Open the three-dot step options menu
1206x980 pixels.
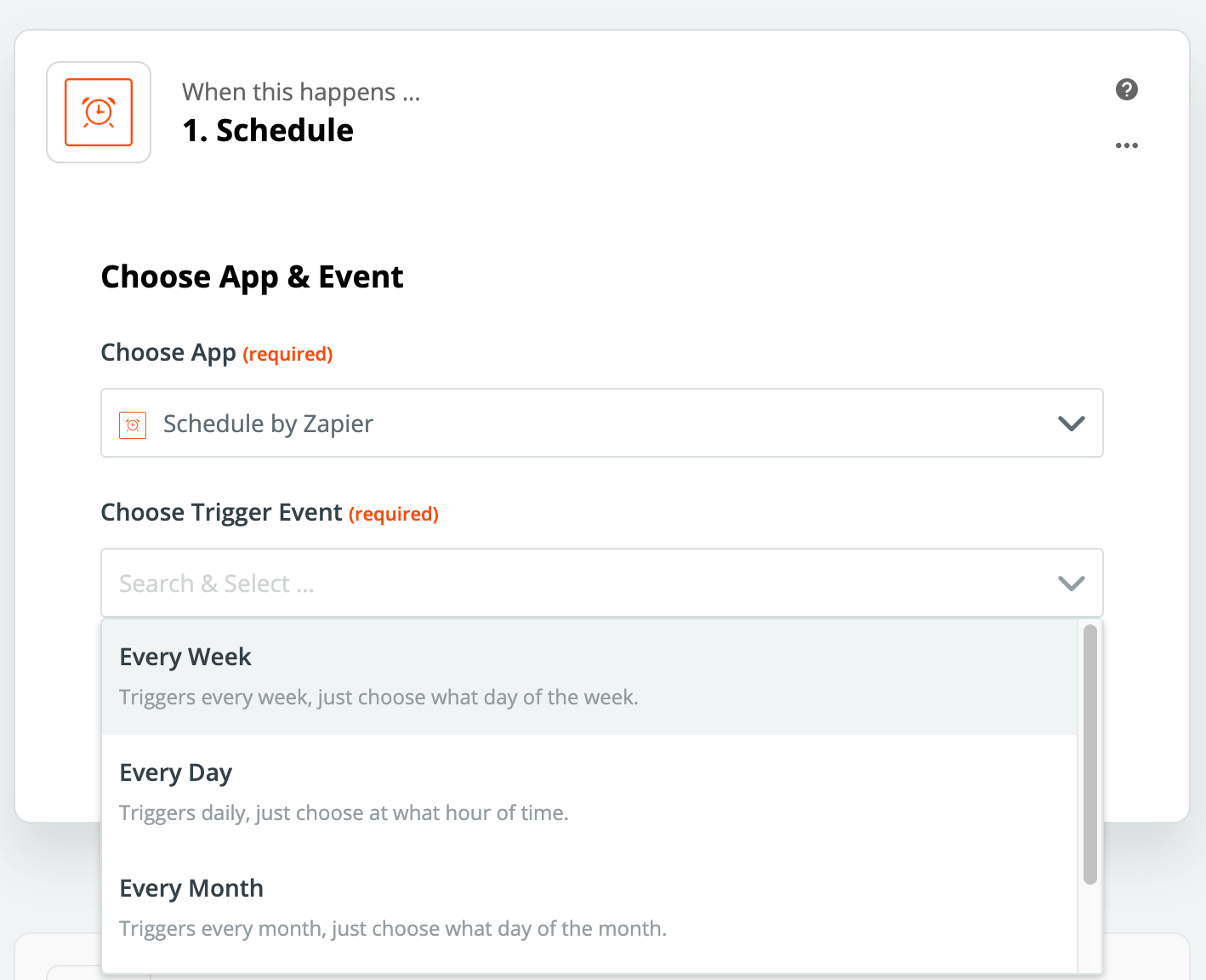1127,145
